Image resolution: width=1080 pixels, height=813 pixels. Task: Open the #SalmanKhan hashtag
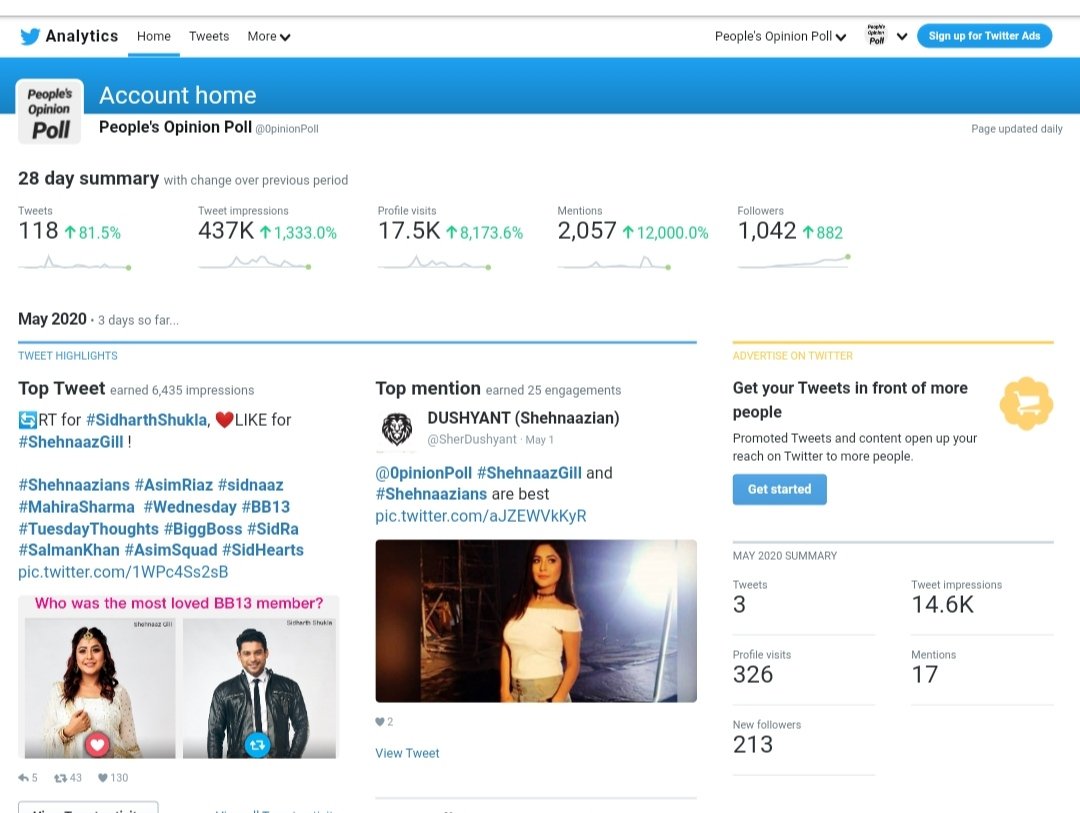pos(69,550)
